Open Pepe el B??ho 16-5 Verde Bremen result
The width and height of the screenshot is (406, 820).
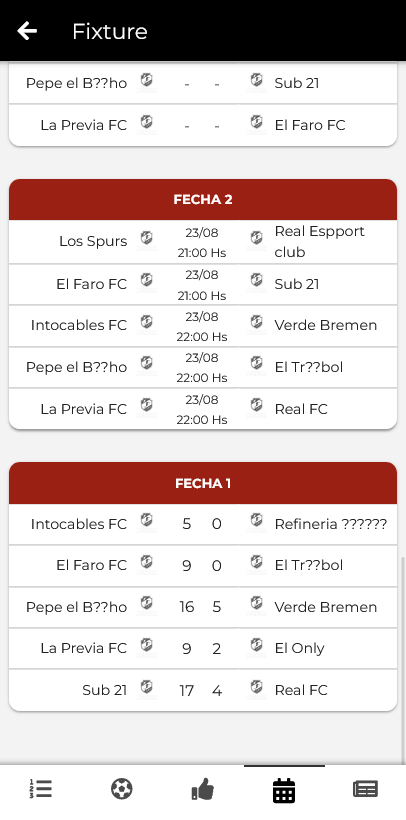[x=203, y=607]
